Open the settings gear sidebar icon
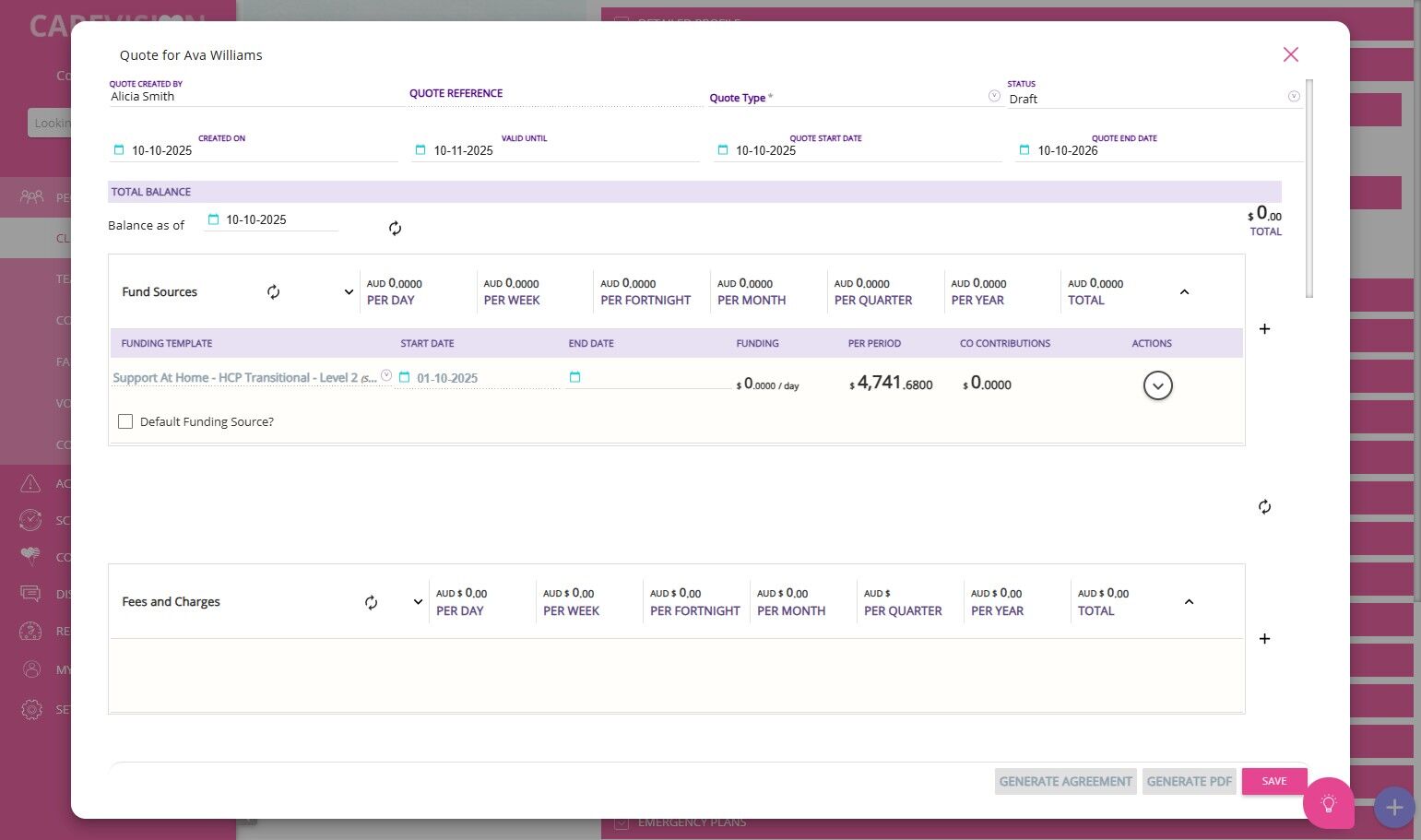This screenshot has width=1421, height=840. click(30, 709)
